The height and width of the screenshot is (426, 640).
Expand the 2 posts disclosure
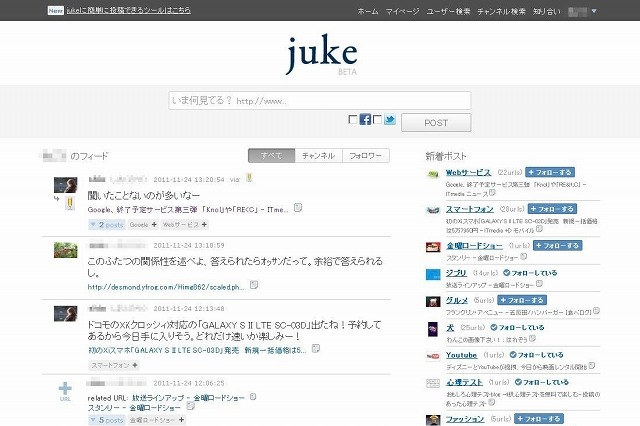(x=107, y=224)
